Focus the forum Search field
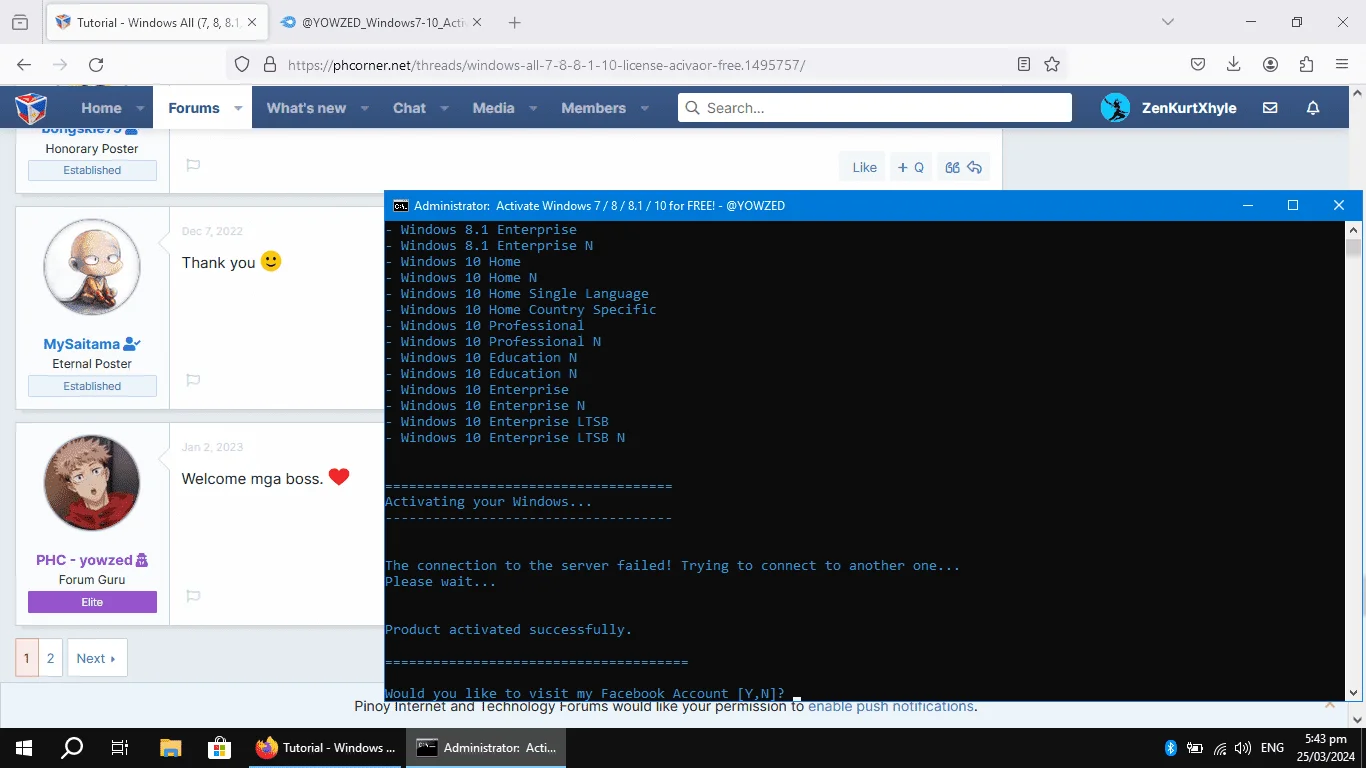This screenshot has height=768, width=1366. tap(875, 108)
